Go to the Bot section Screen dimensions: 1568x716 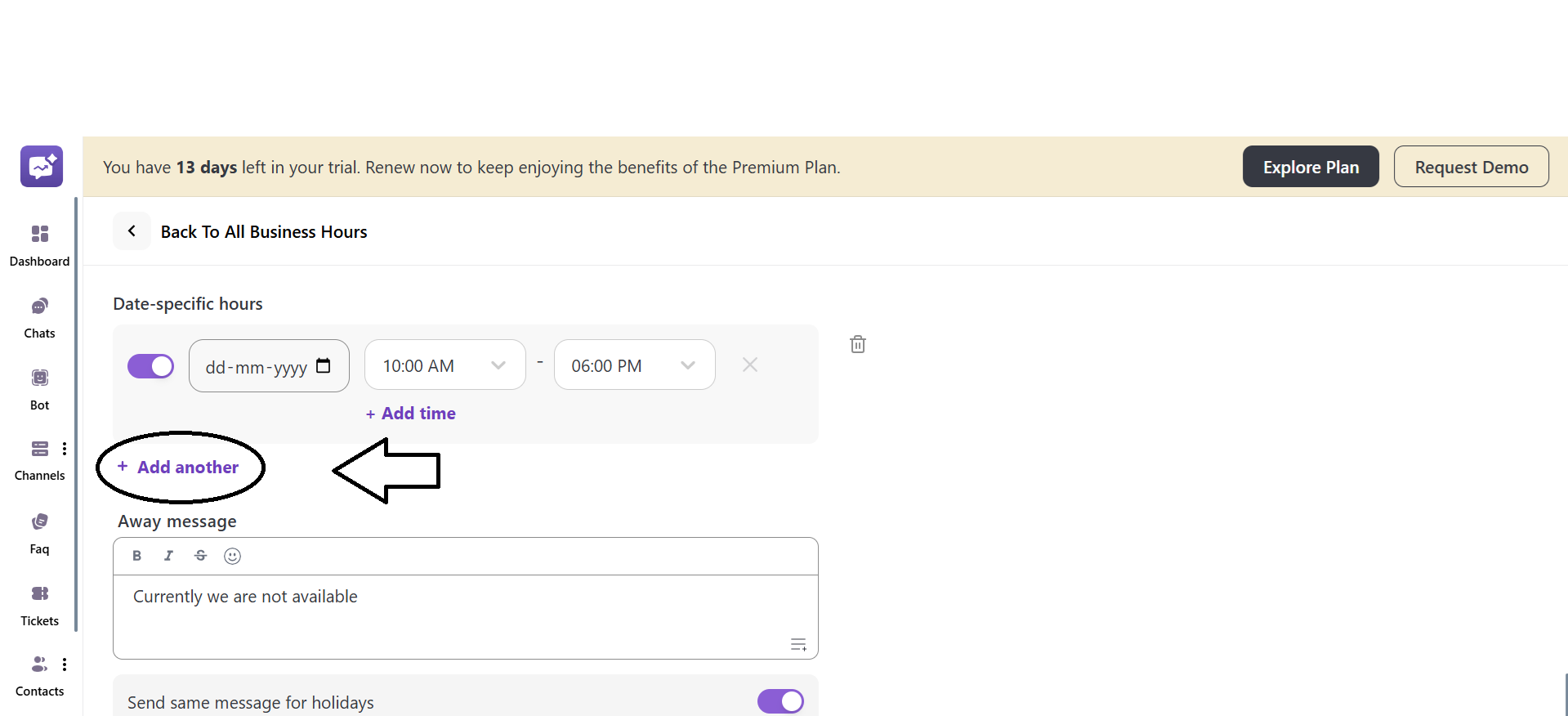point(39,388)
